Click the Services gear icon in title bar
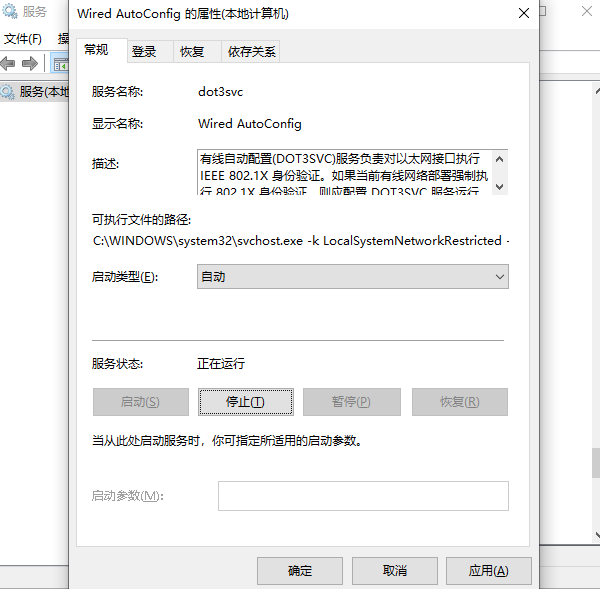This screenshot has height=589, width=600. [10, 11]
